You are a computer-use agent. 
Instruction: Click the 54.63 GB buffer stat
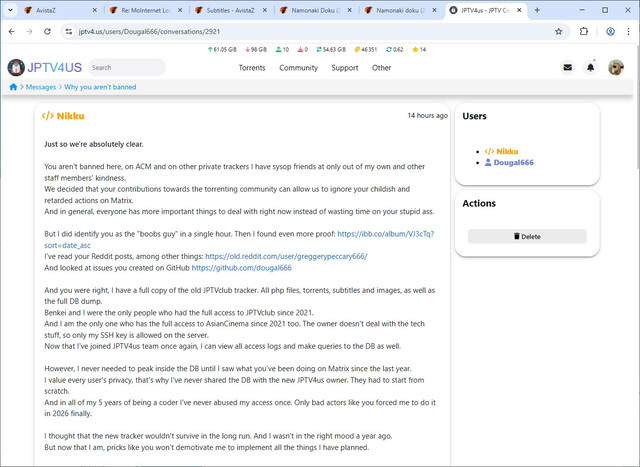(331, 49)
